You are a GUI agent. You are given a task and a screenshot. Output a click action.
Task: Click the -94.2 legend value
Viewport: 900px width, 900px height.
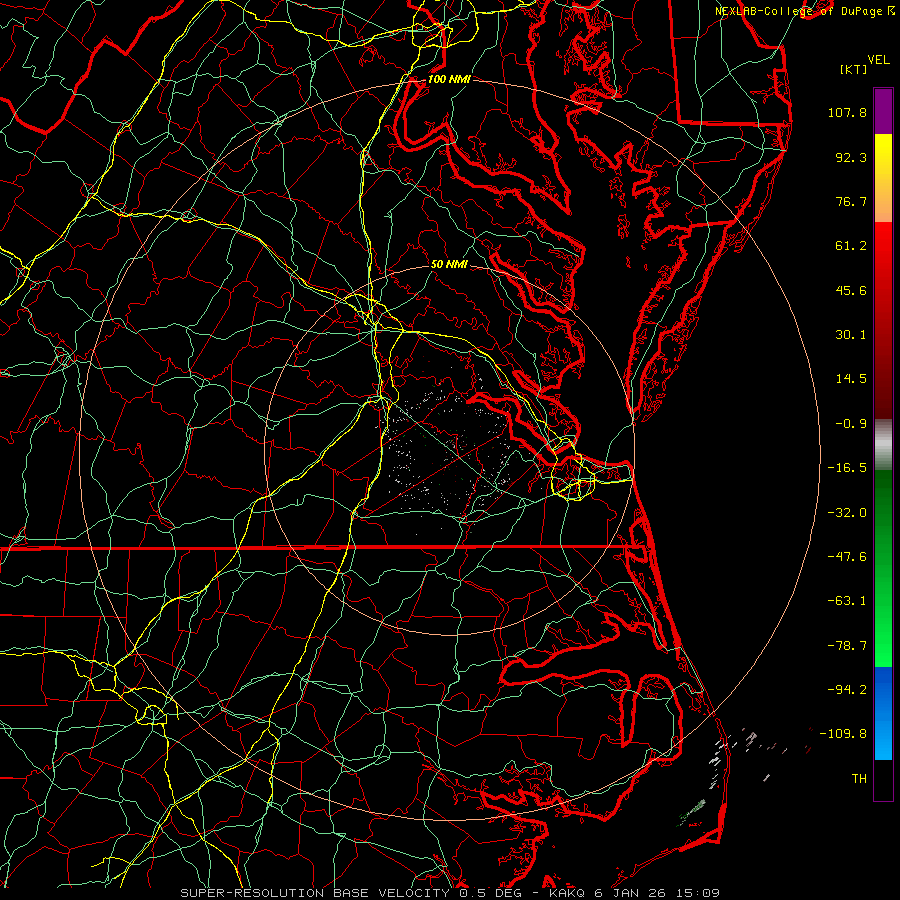(x=847, y=689)
